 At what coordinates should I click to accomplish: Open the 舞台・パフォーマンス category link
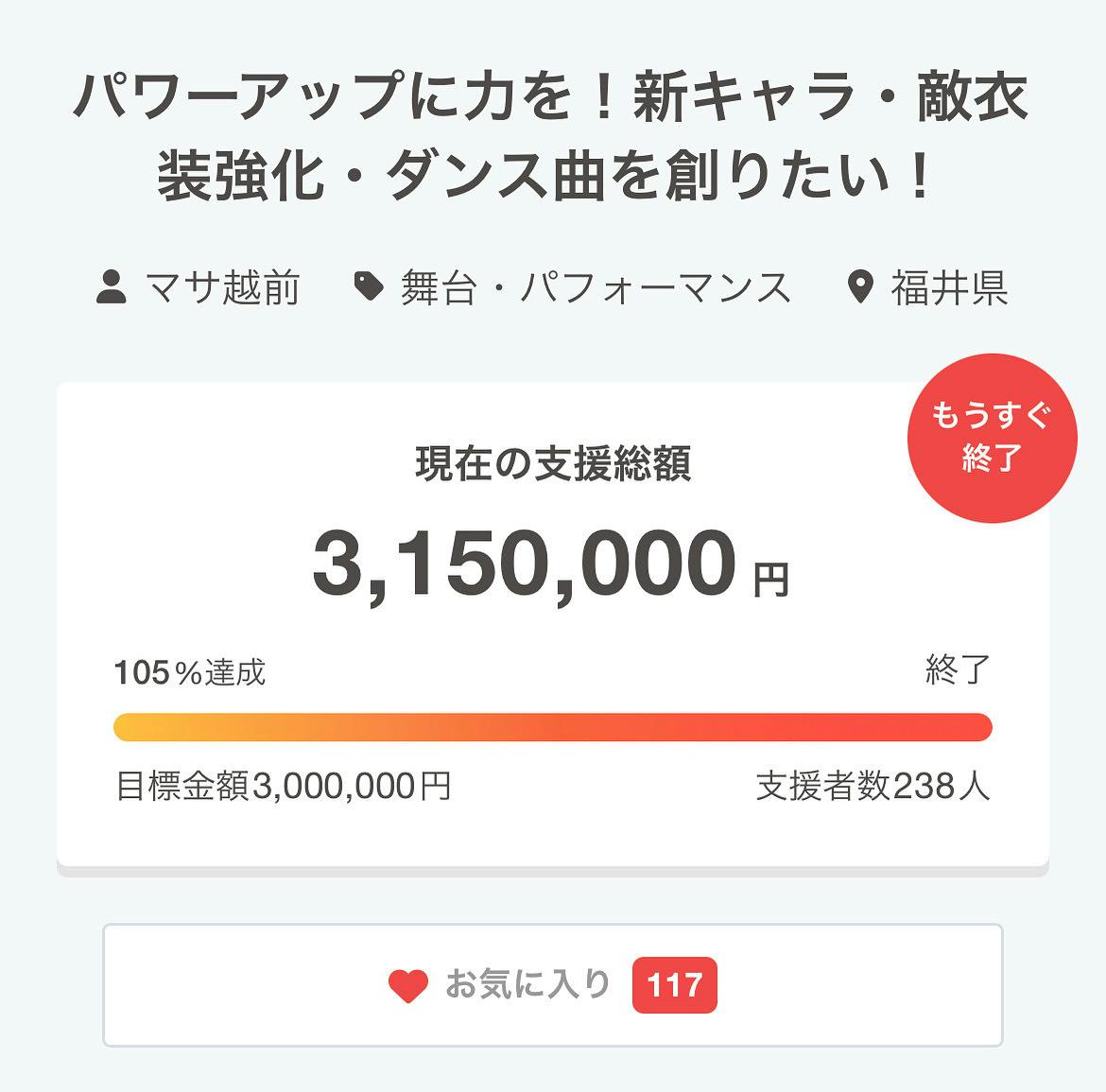pyautogui.click(x=596, y=287)
